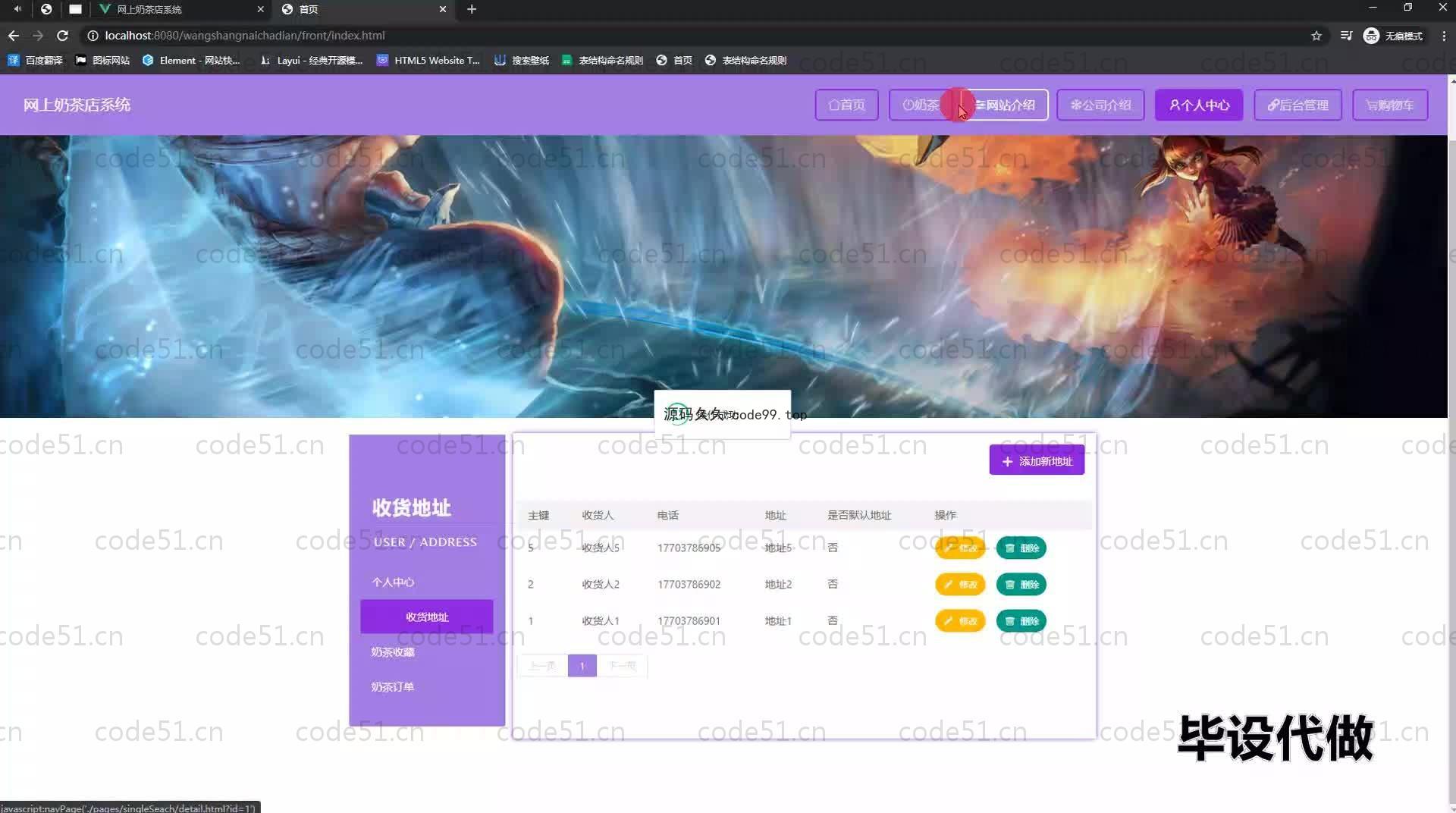Close the 网上奶茶店系统 tab

[260, 9]
